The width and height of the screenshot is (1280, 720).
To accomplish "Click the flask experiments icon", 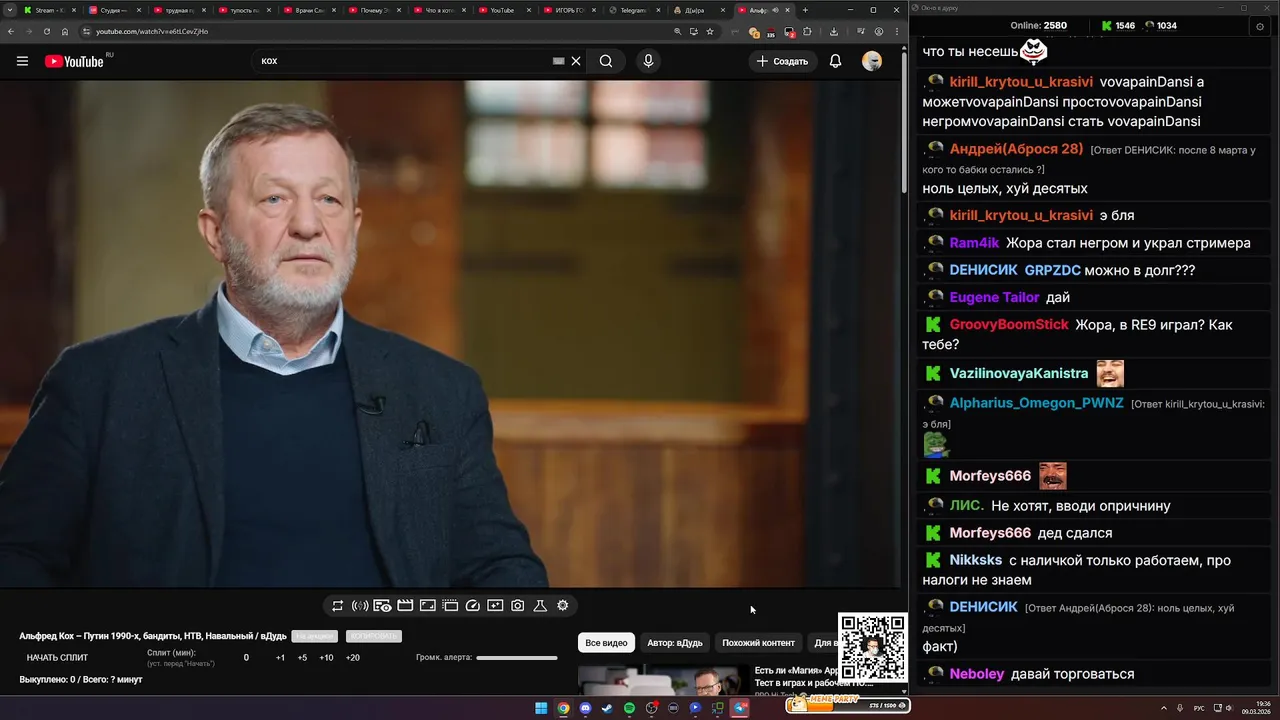I will pos(540,605).
